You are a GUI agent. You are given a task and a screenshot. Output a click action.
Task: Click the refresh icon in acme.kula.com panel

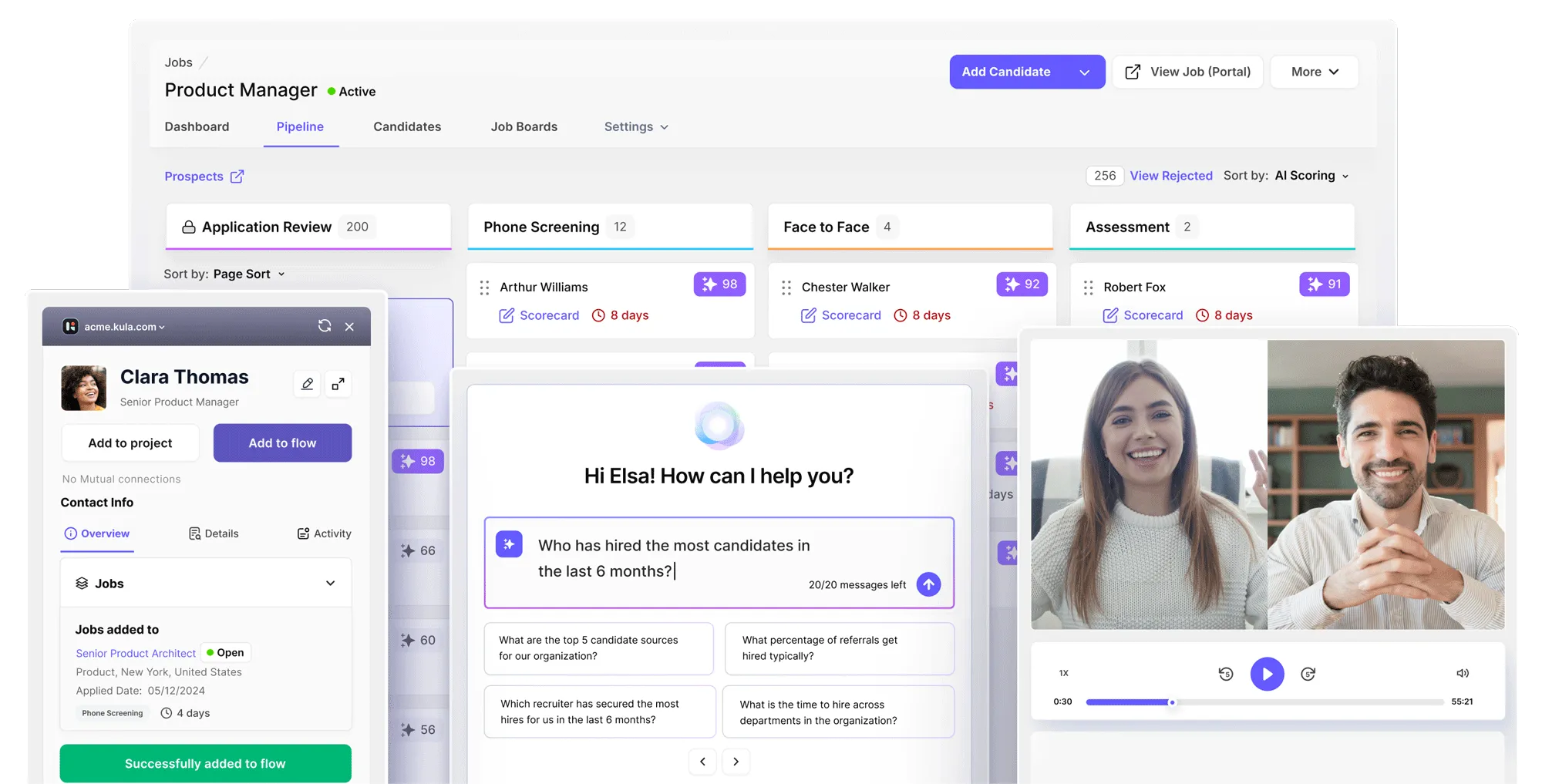click(x=325, y=326)
